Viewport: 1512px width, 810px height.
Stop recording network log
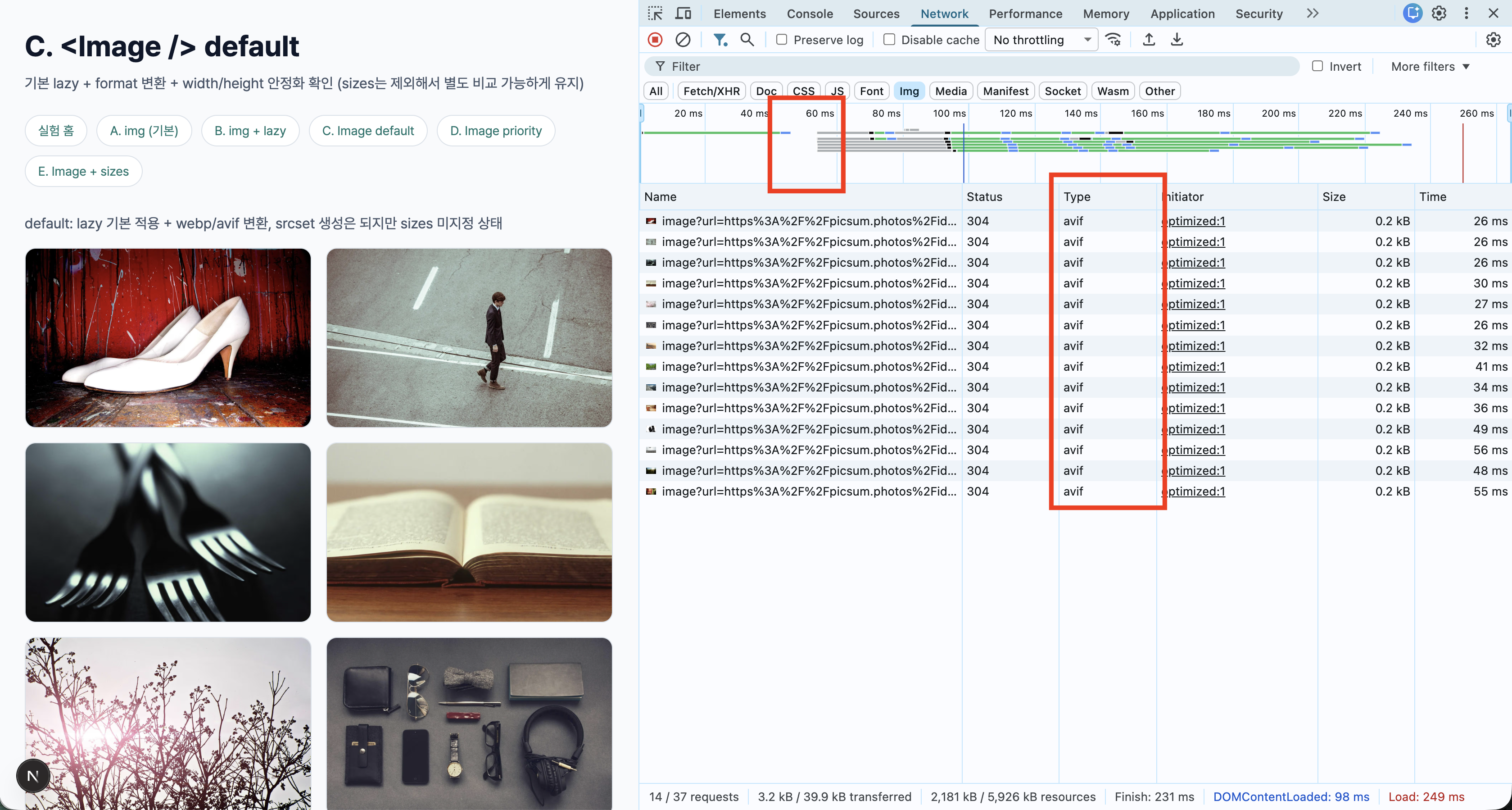click(655, 39)
